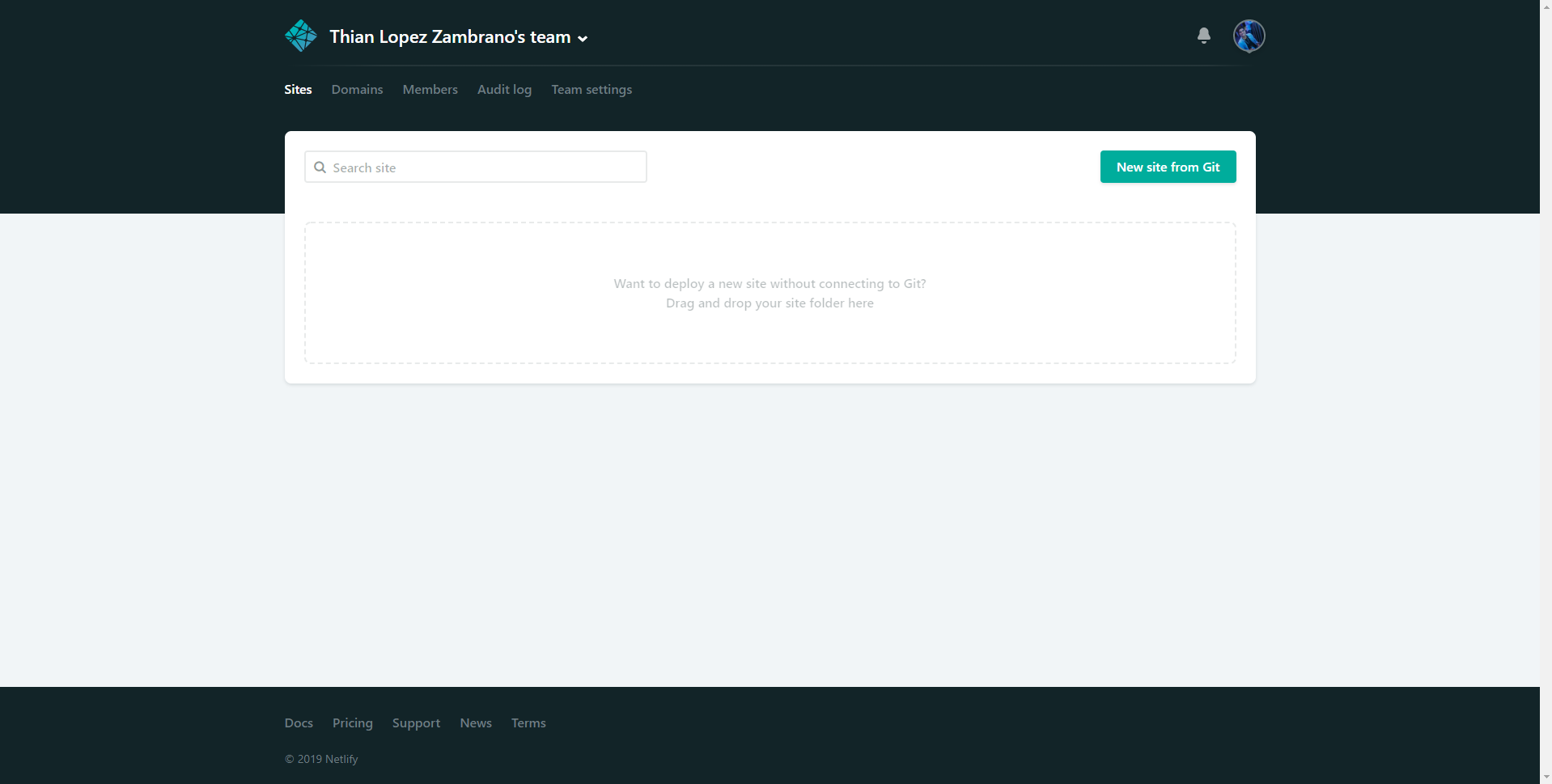Image resolution: width=1552 pixels, height=784 pixels.
Task: Open the Support link
Action: pos(416,723)
